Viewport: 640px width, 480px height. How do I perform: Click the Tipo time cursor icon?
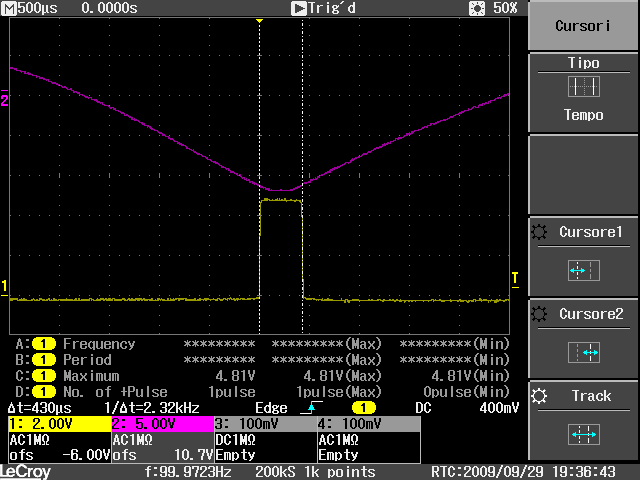(583, 87)
